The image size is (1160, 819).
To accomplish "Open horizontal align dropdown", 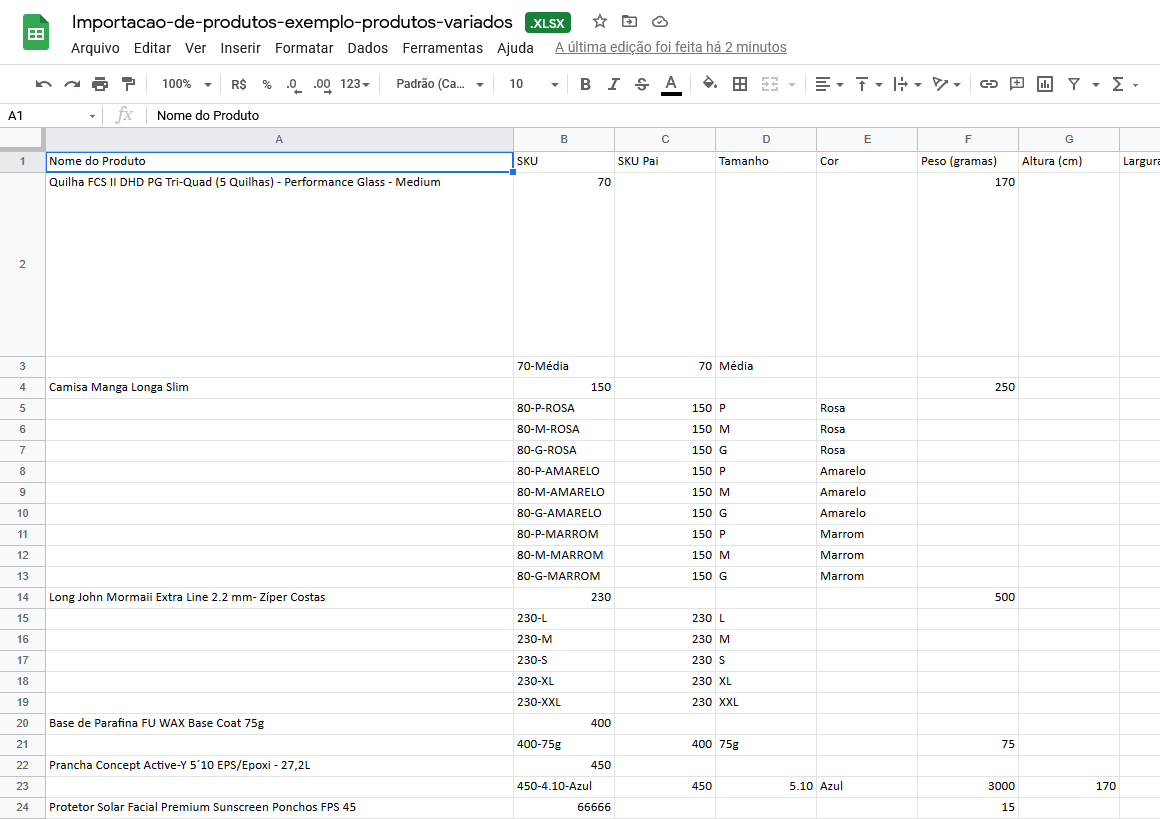I will (829, 84).
